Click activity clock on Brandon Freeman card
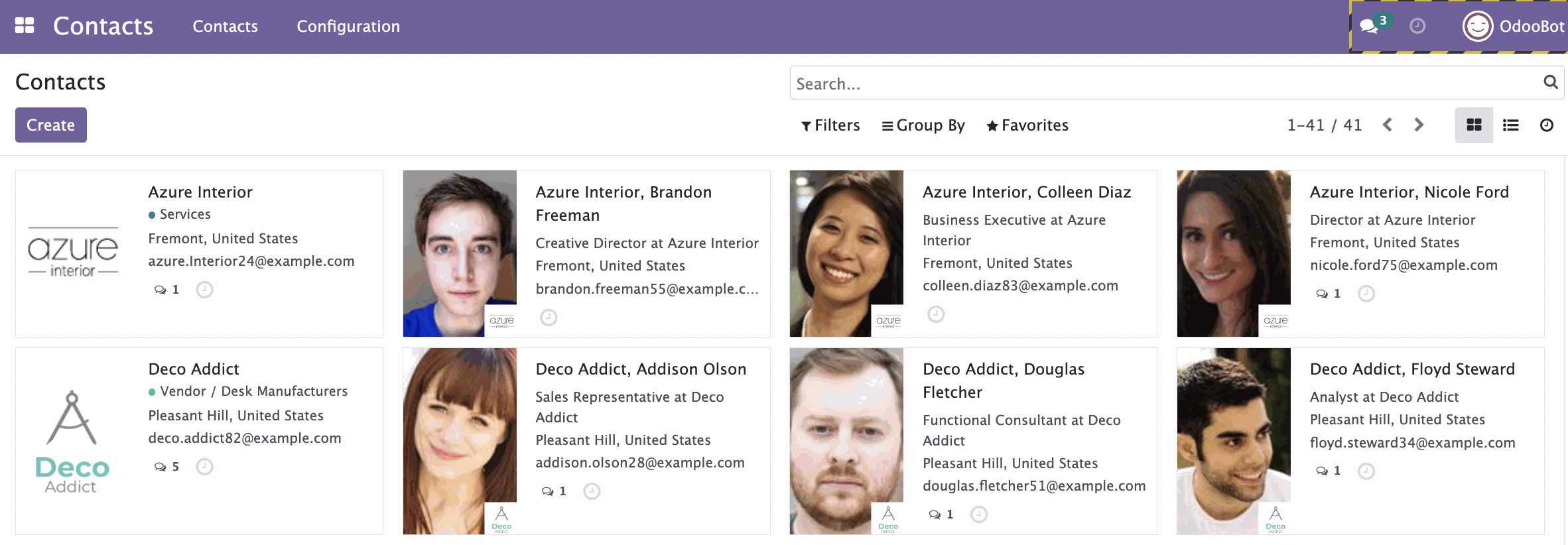 click(x=549, y=318)
